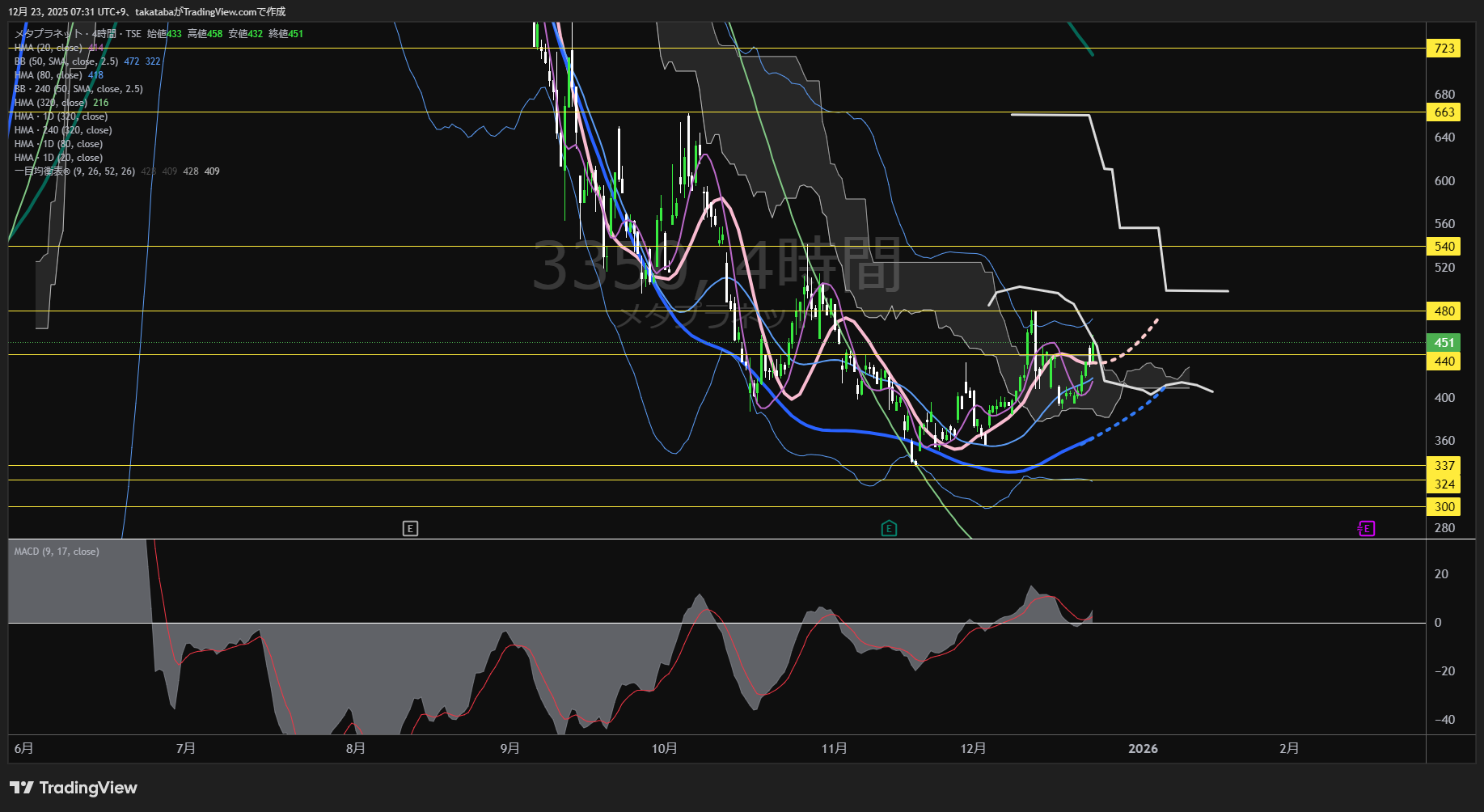The image size is (1484, 812).
Task: Click the 2026 label on time axis
Action: tap(1143, 749)
